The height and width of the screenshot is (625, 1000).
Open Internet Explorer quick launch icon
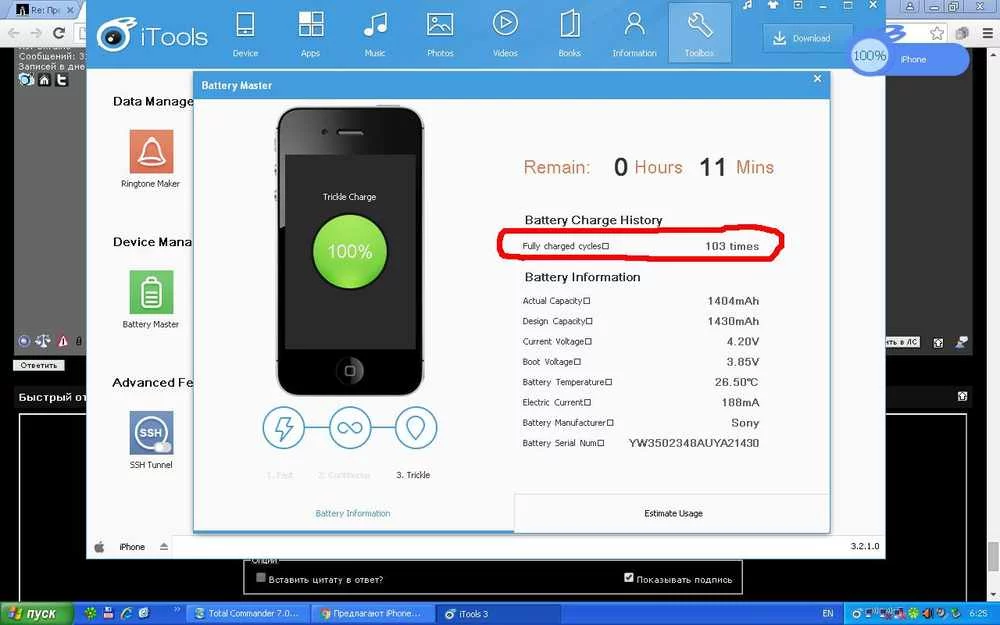126,614
